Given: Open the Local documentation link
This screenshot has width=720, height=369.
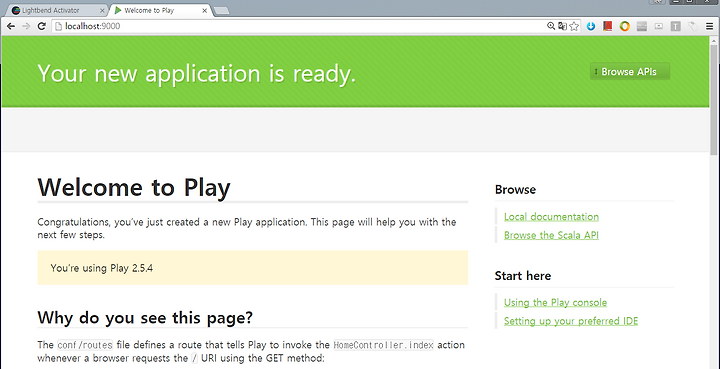Looking at the screenshot, I should point(551,217).
